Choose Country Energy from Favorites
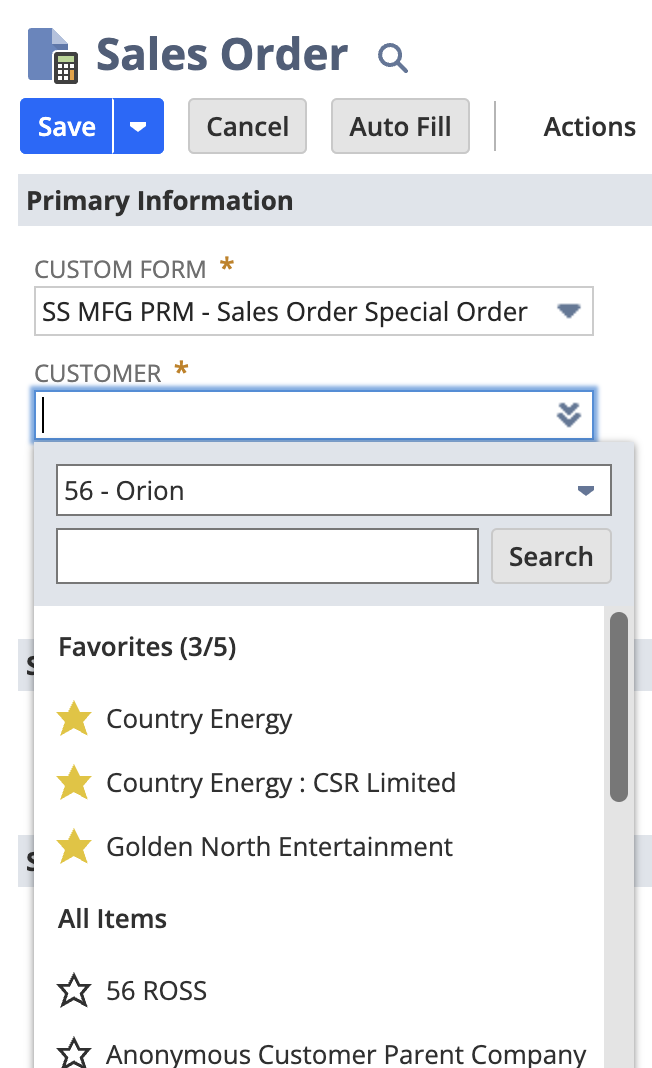The height and width of the screenshot is (1068, 652). pos(199,719)
